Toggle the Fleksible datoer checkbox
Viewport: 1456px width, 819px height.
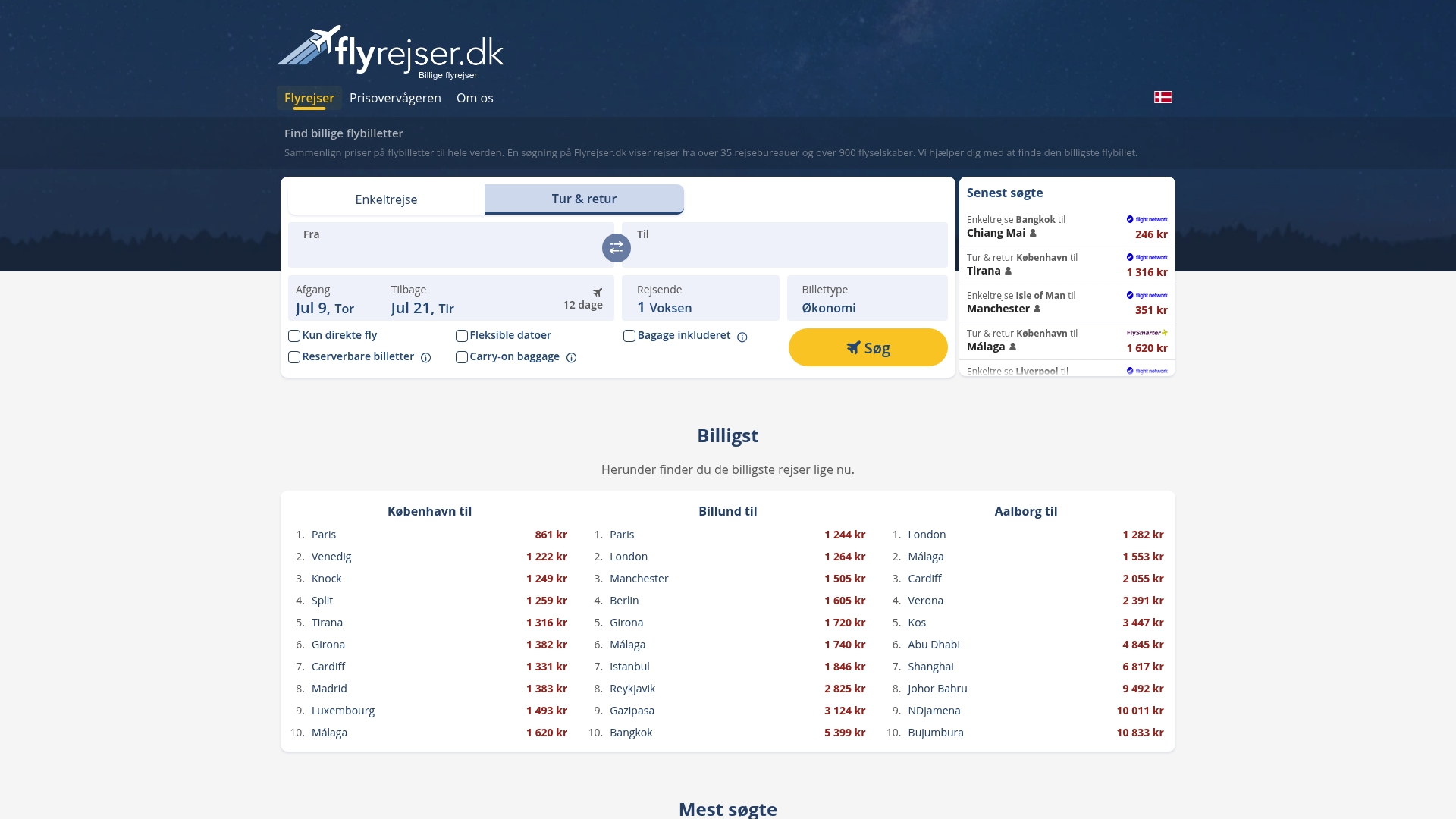[x=462, y=336]
